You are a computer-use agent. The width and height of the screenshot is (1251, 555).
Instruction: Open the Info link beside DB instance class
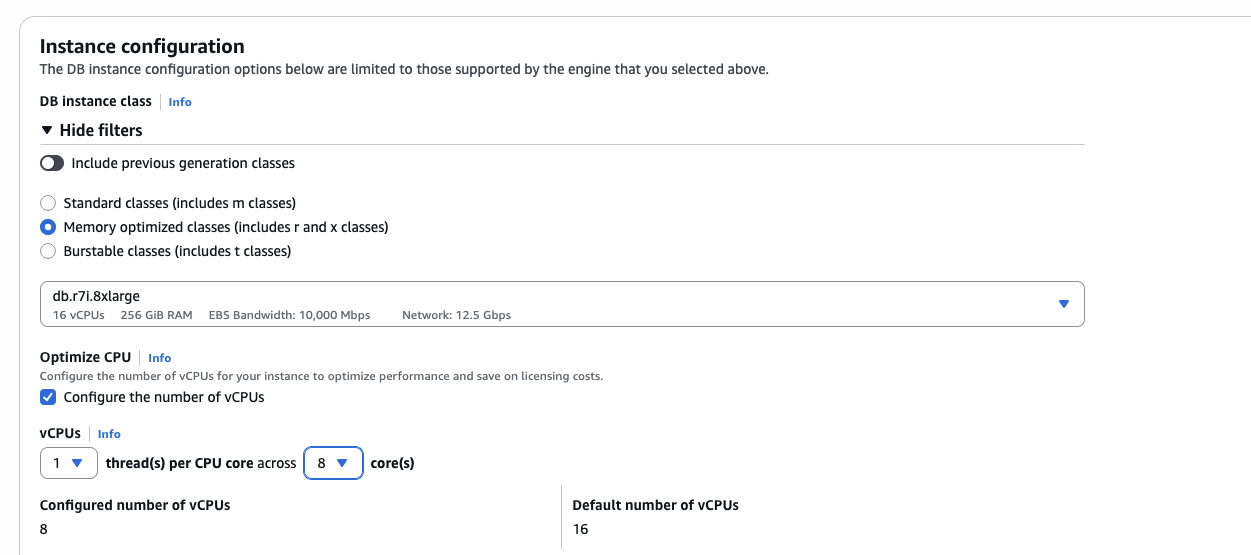[180, 102]
